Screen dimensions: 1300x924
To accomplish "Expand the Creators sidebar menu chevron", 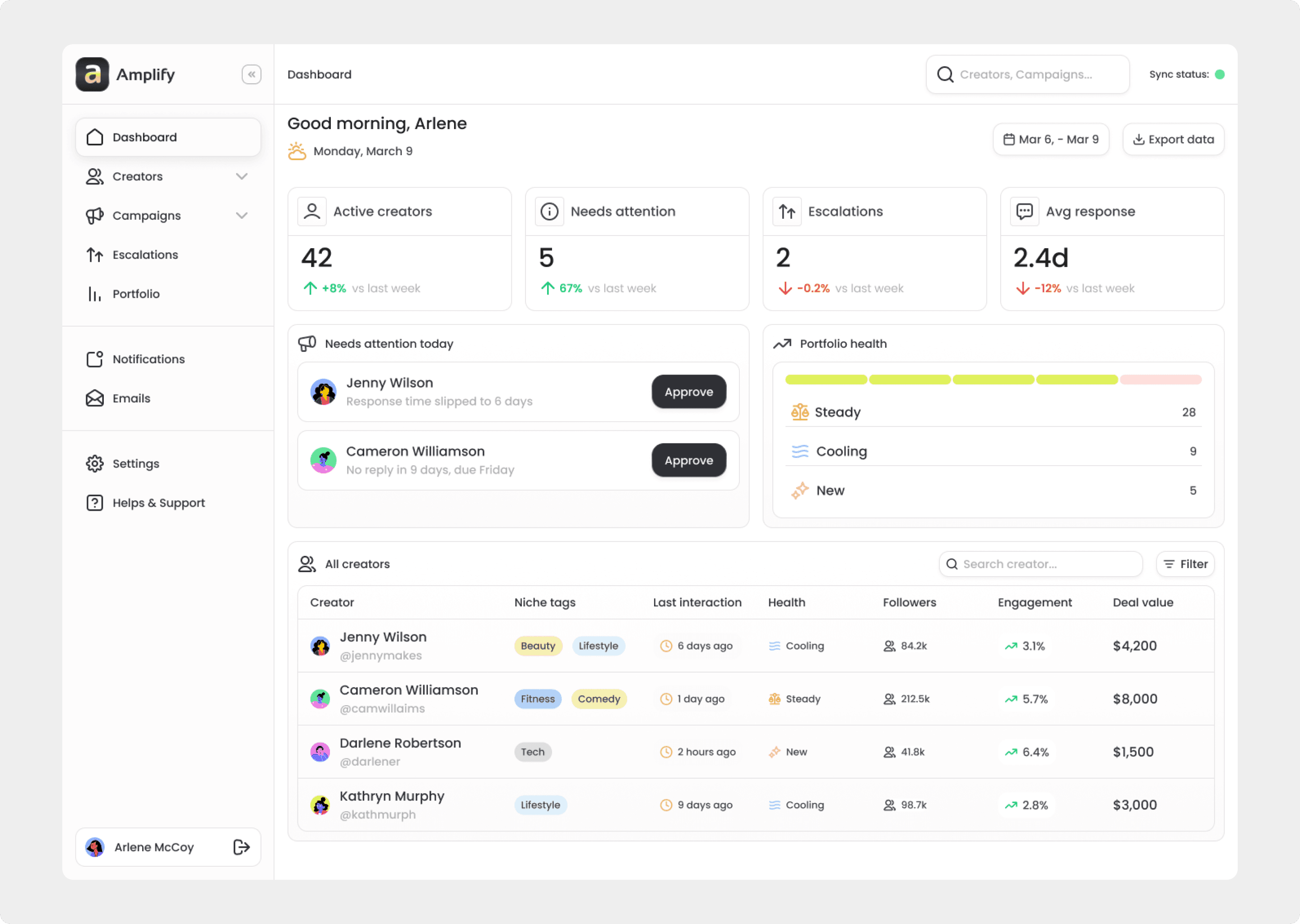I will (x=242, y=176).
